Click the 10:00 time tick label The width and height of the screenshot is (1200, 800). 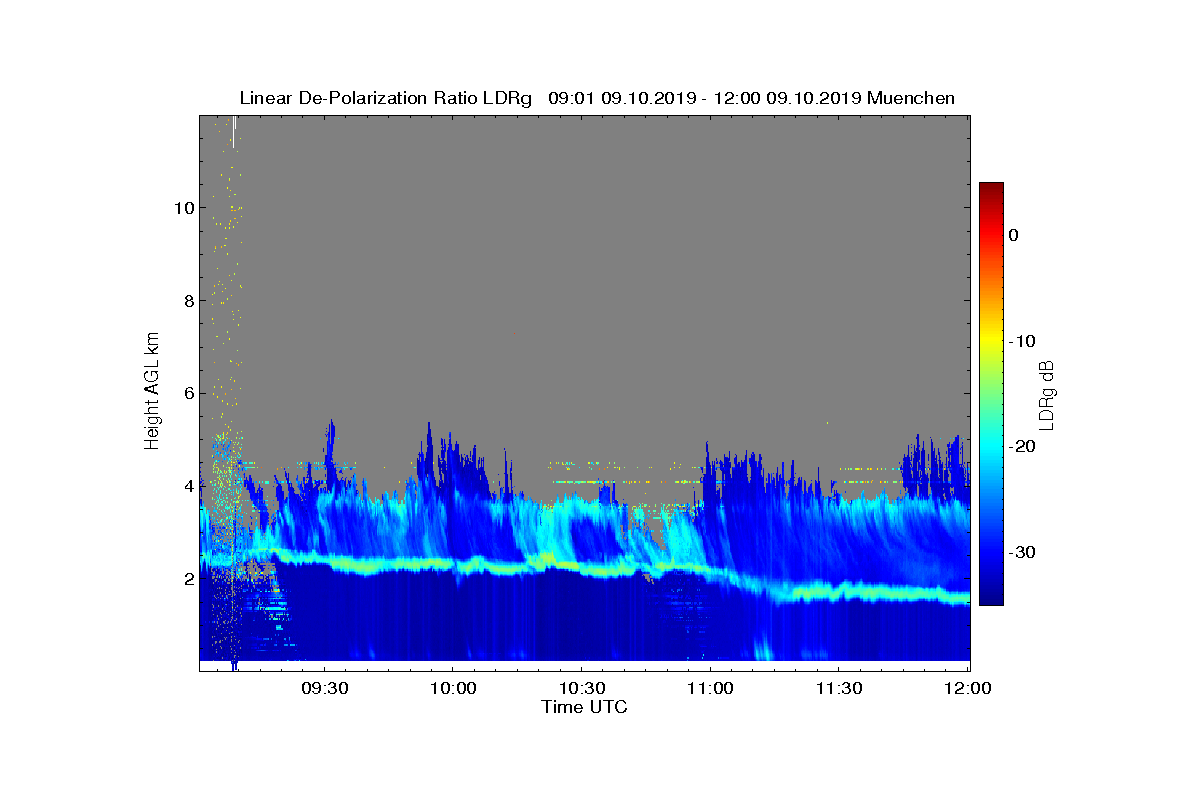click(x=452, y=688)
